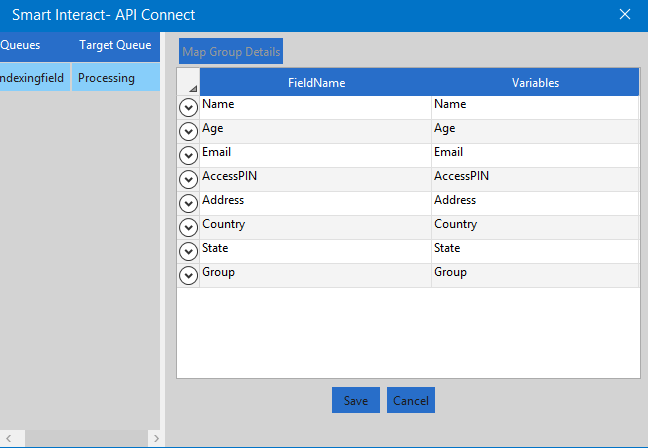Image resolution: width=648 pixels, height=448 pixels.
Task: Click the AccessPIN row chevron icon
Action: (x=188, y=180)
